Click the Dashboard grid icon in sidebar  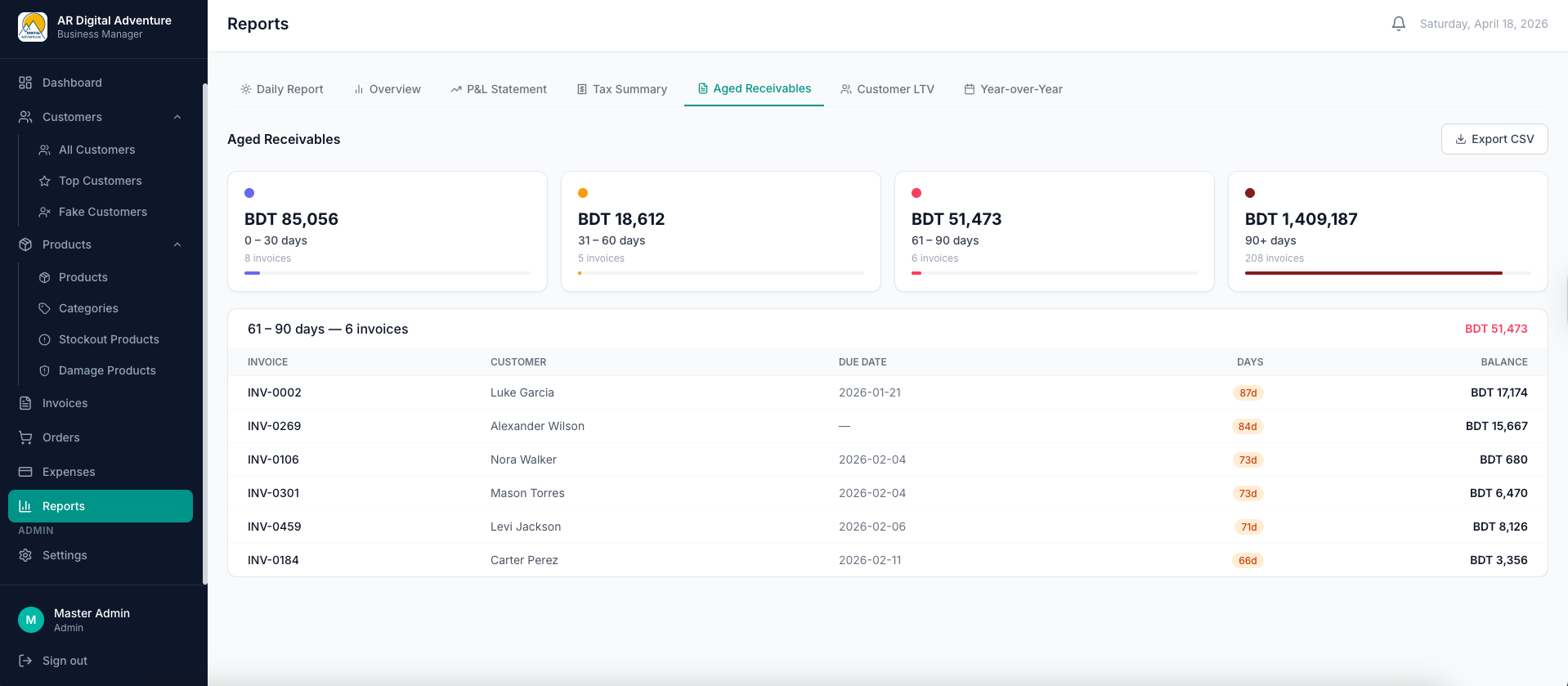pyautogui.click(x=25, y=83)
